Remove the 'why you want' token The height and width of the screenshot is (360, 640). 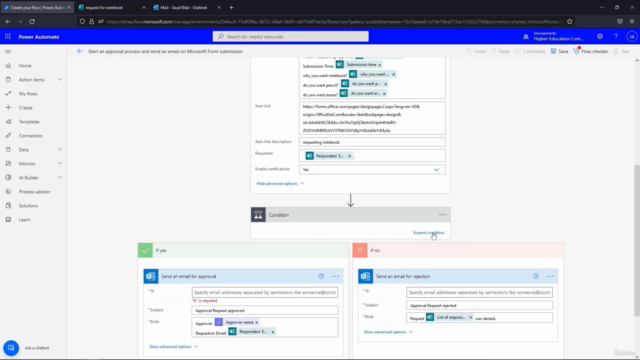pyautogui.click(x=393, y=74)
